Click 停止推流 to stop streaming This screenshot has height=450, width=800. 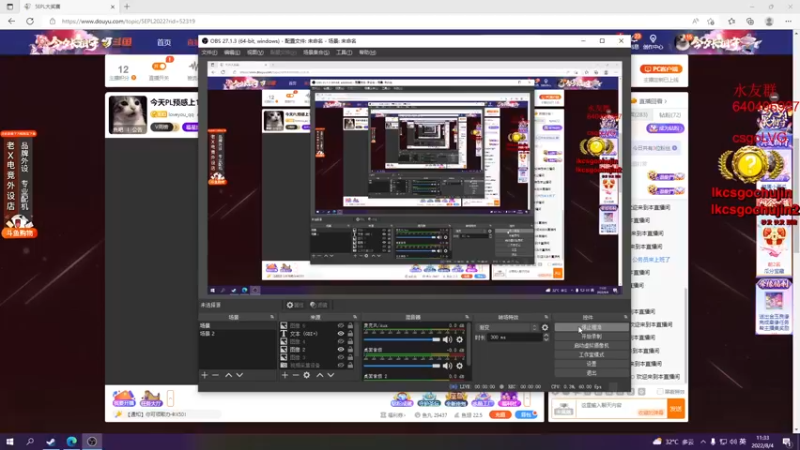point(591,327)
